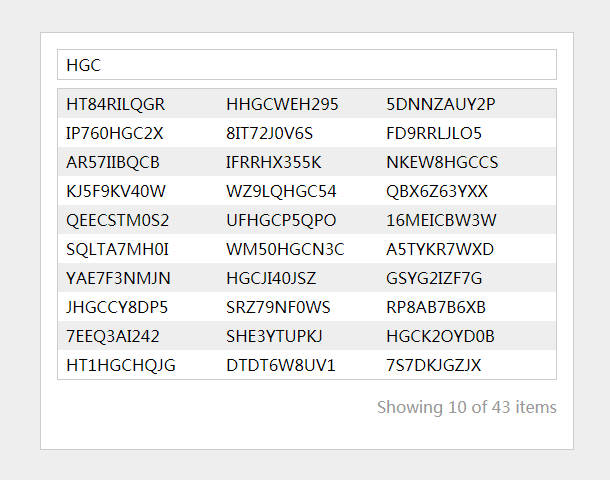Pick the WM50HGCN3C entry

tap(285, 249)
